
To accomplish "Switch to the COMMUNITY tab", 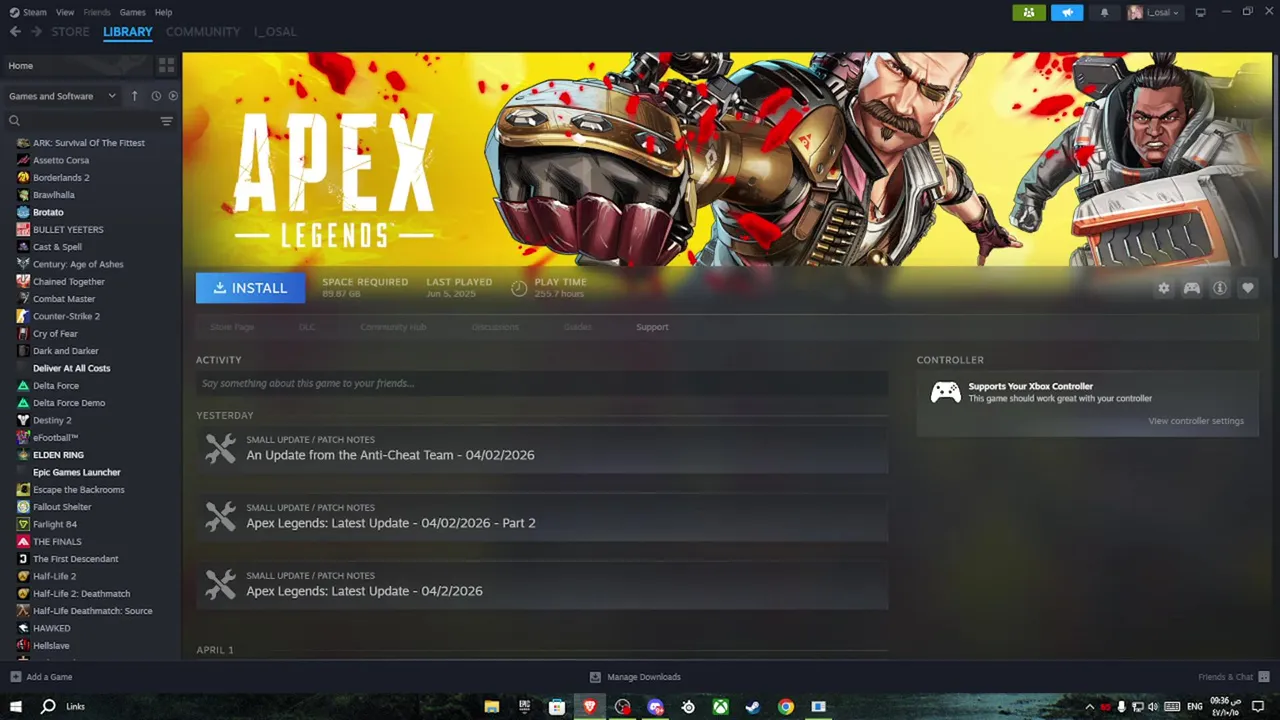I will point(203,32).
